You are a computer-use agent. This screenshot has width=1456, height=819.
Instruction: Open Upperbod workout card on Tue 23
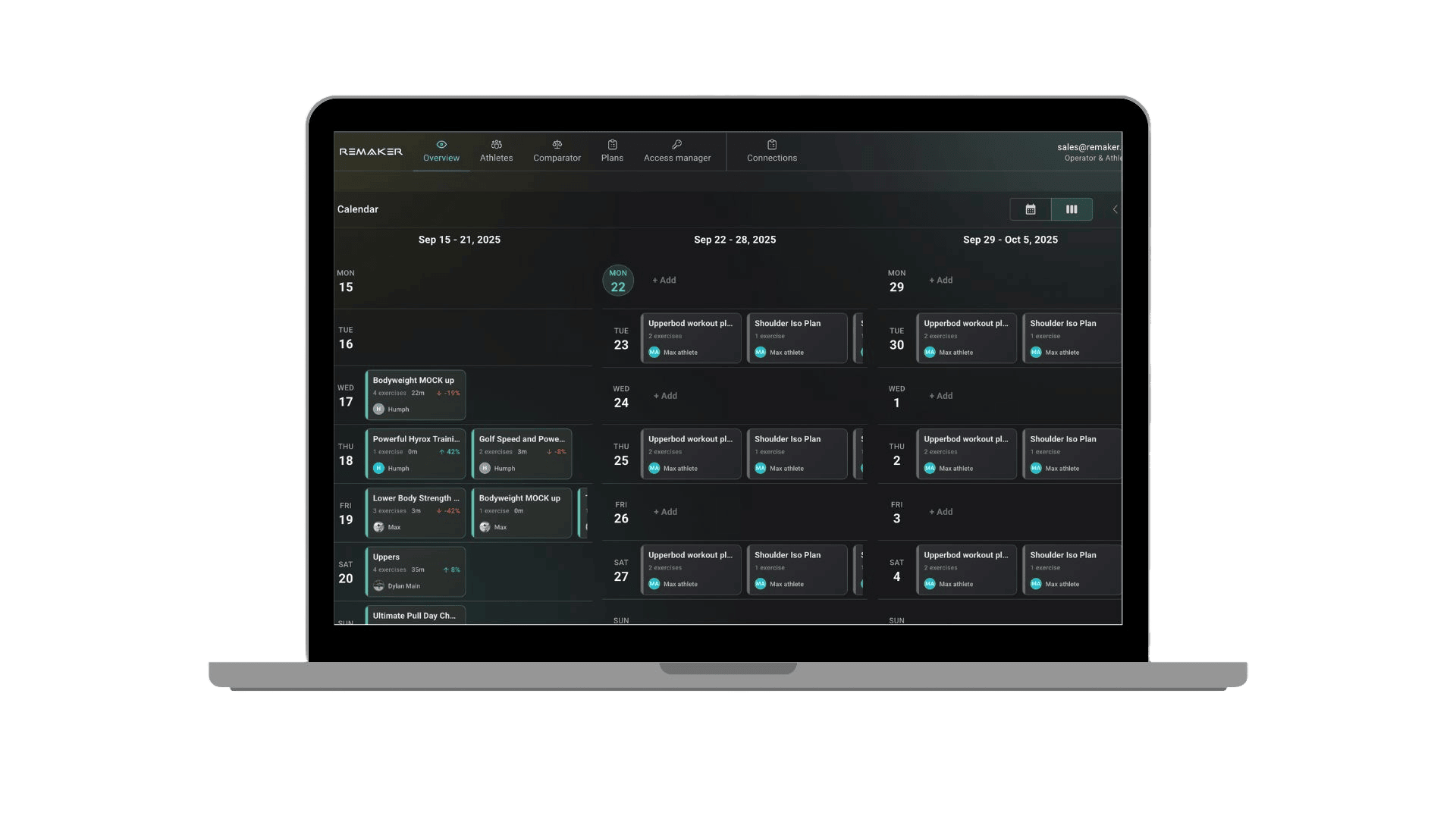691,338
